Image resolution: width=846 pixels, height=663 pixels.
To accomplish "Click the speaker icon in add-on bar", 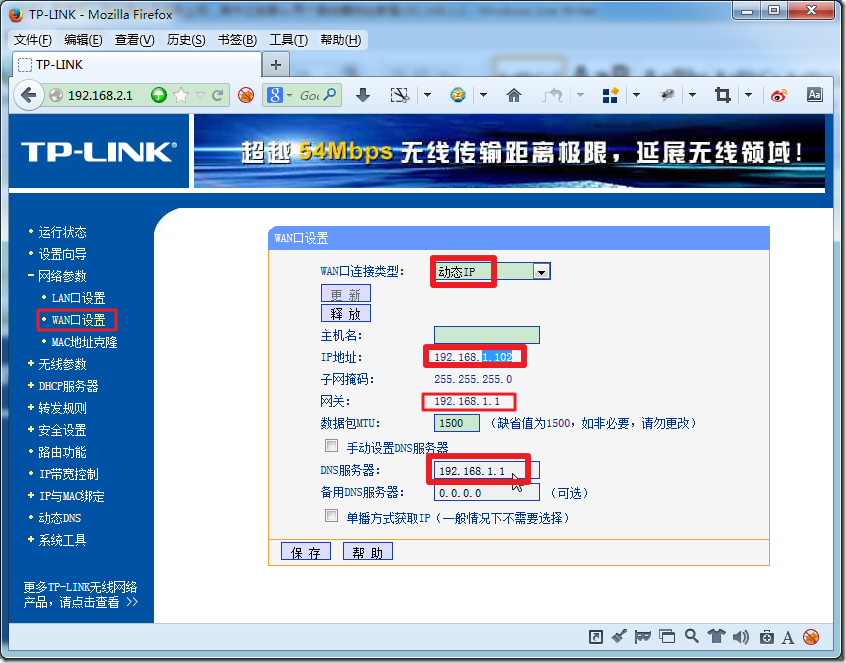I will (x=741, y=637).
